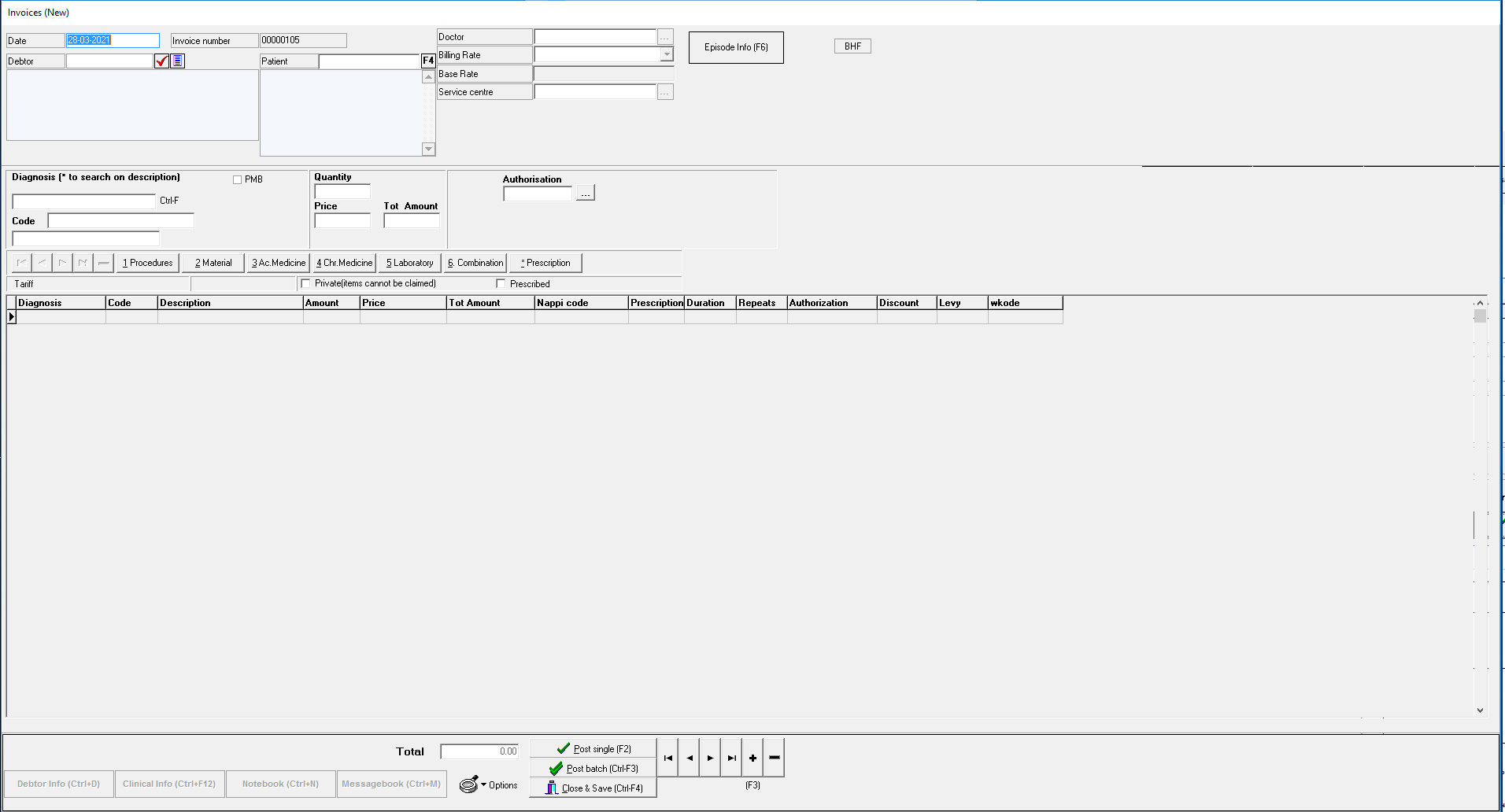1505x812 pixels.
Task: Switch to 1 Procedures tab
Action: [x=147, y=263]
